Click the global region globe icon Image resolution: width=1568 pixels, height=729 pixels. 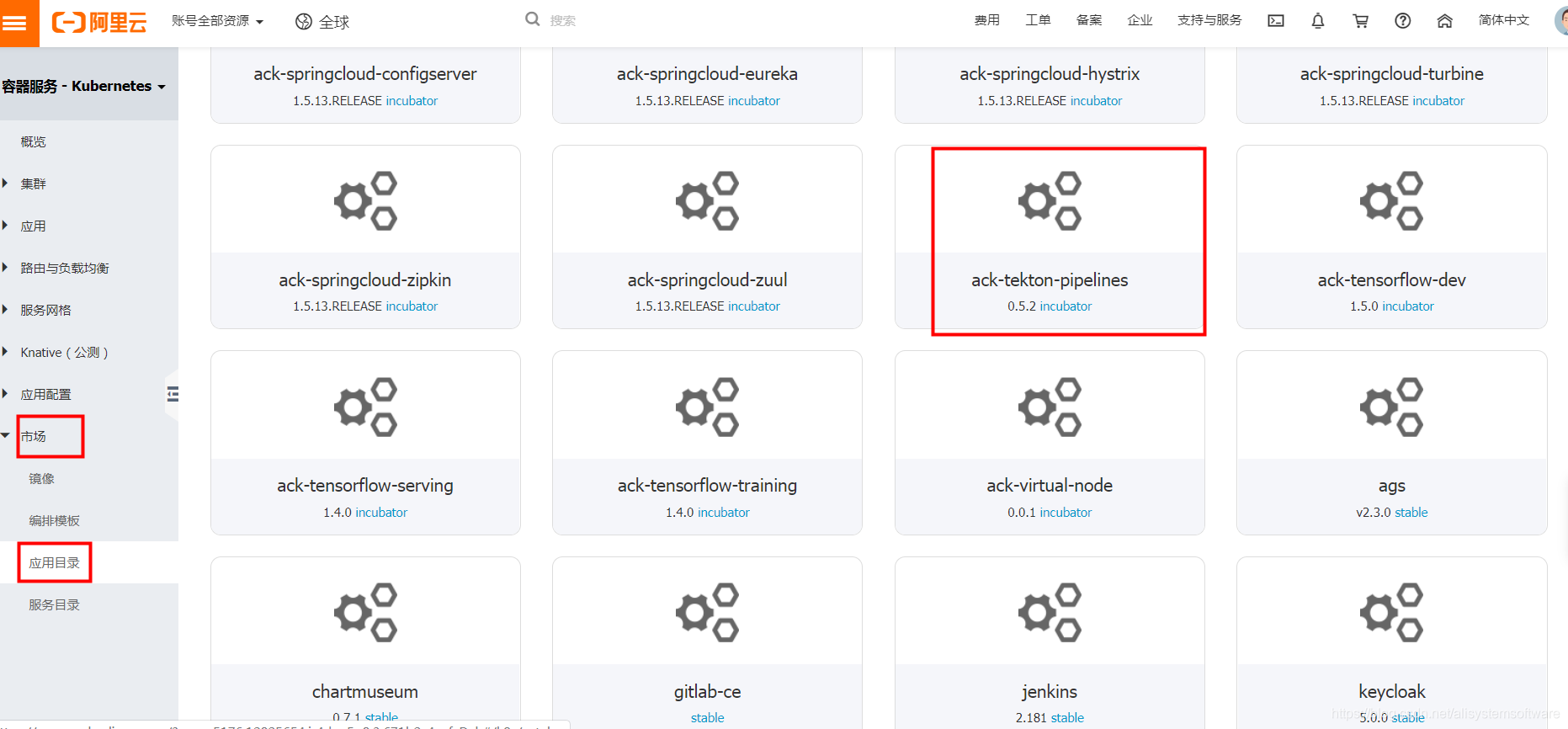tap(304, 22)
